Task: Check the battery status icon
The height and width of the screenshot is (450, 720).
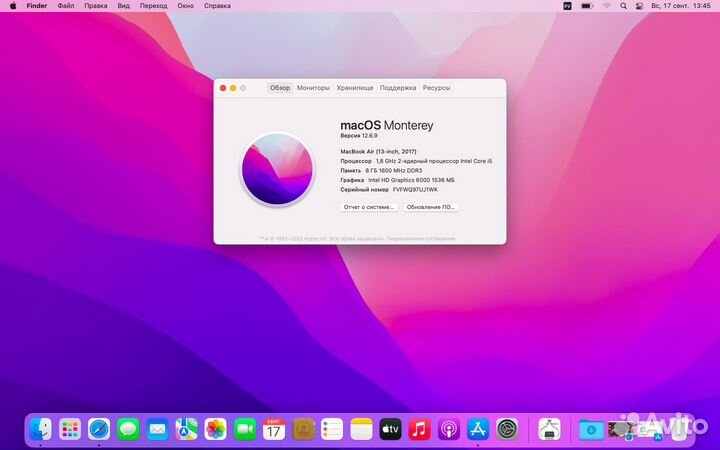Action: [x=587, y=6]
